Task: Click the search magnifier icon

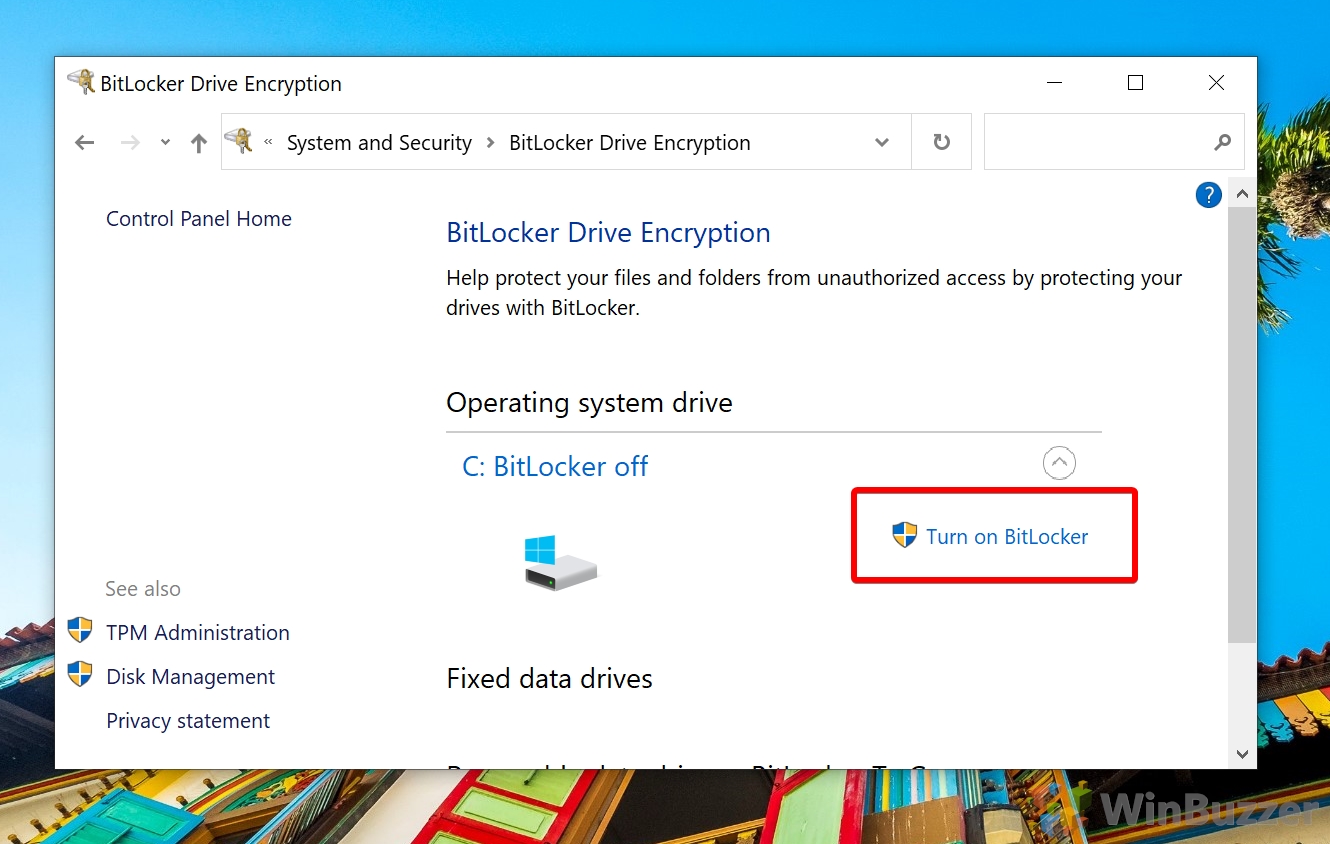Action: (1222, 142)
